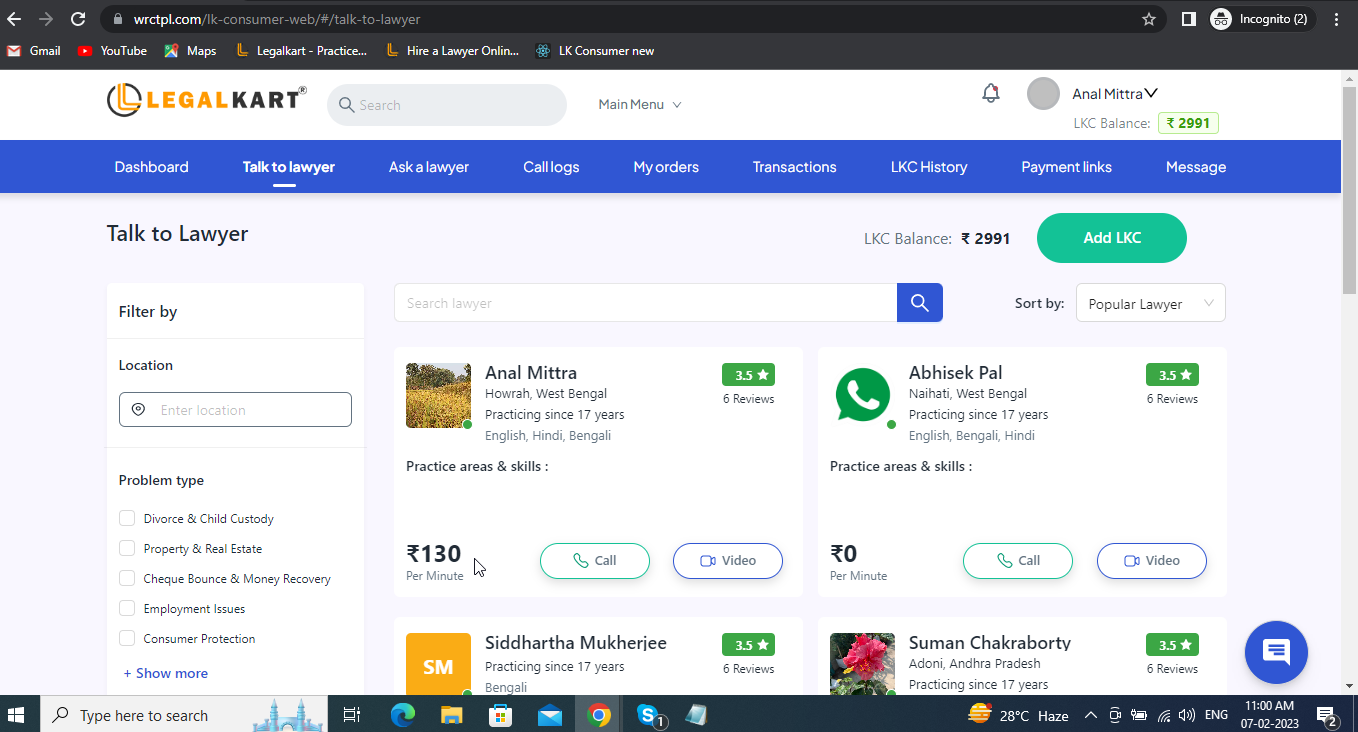Open Microsoft Edge from the taskbar

coord(402,715)
